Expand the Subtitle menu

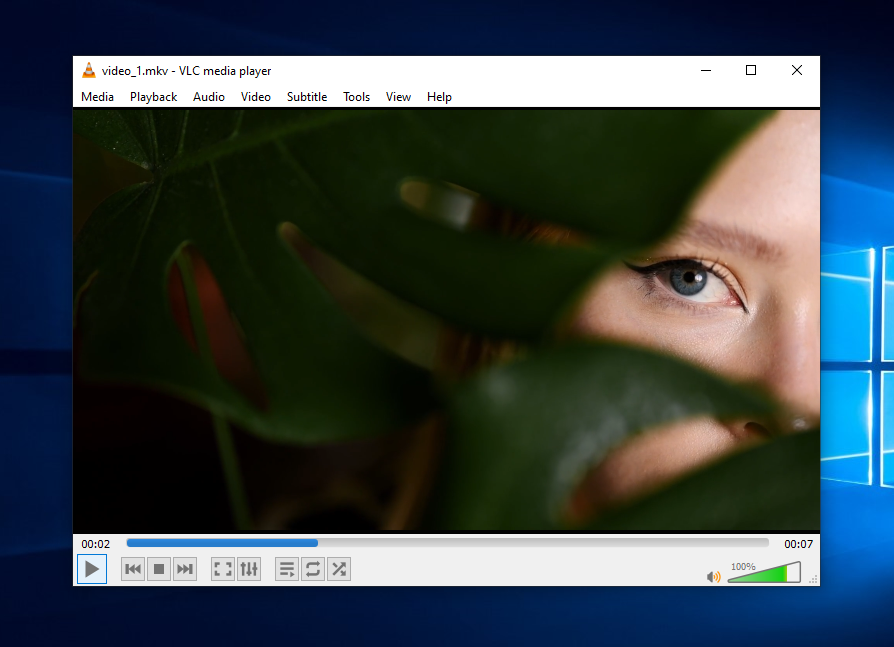[307, 97]
